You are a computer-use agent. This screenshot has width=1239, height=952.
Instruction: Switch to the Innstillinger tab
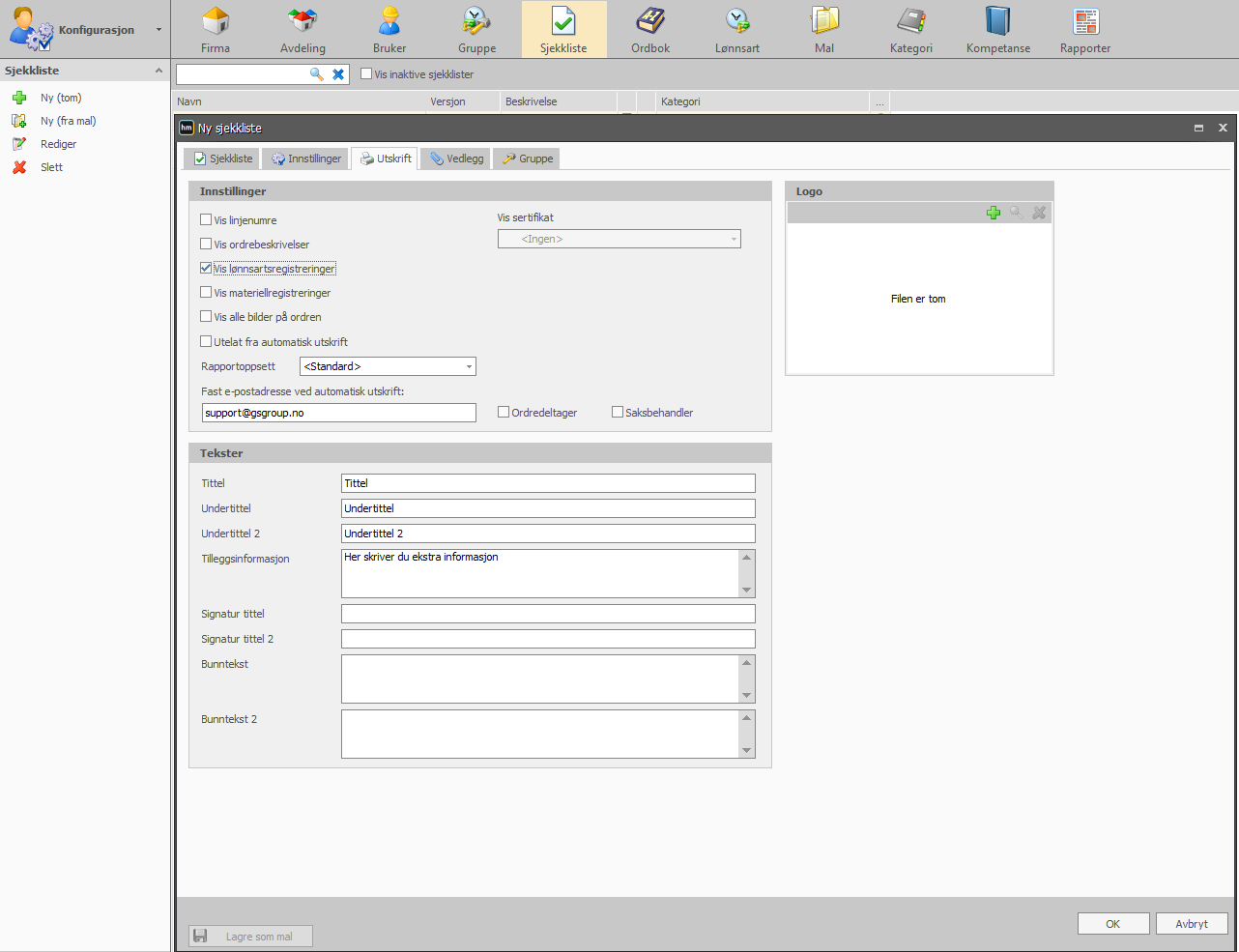point(306,159)
